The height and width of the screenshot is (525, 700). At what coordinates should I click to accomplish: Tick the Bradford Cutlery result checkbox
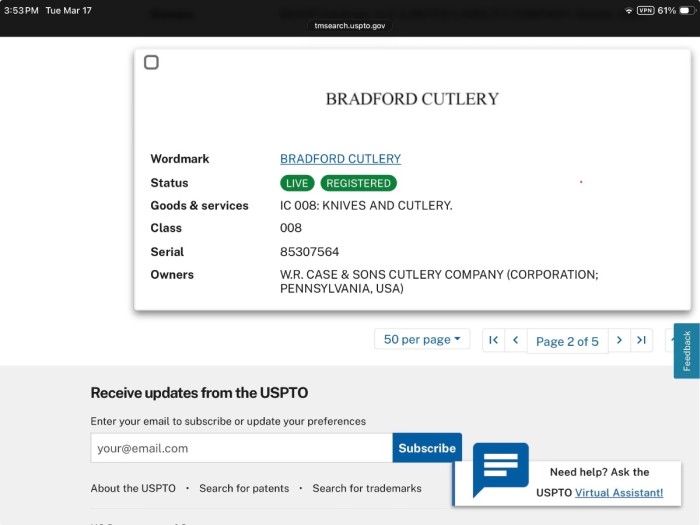point(151,62)
